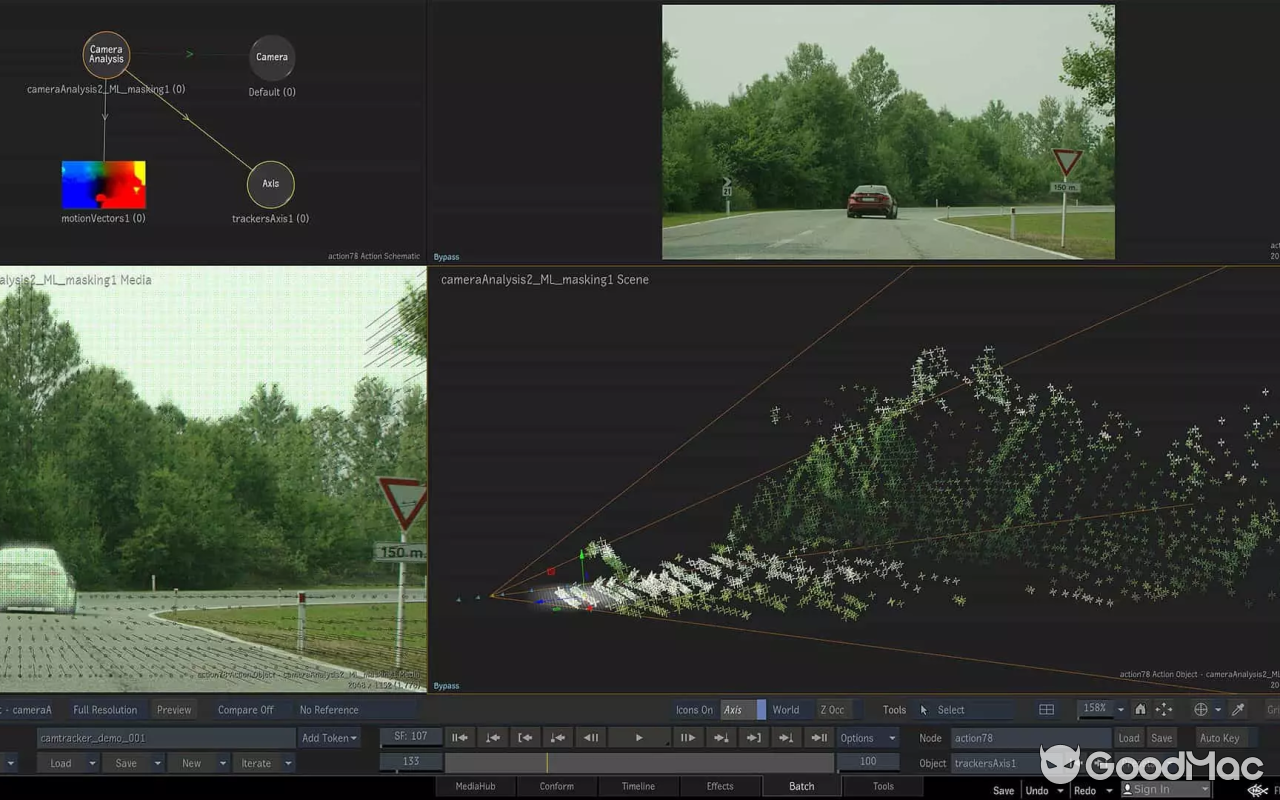Viewport: 1280px width, 800px height.
Task: Click the motionVectors1 node thumbnail
Action: click(x=103, y=184)
